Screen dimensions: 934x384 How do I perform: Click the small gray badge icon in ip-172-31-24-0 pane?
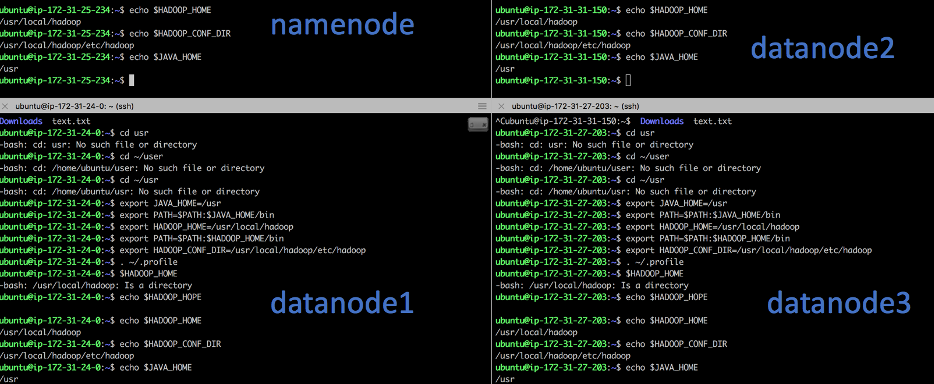(x=478, y=124)
